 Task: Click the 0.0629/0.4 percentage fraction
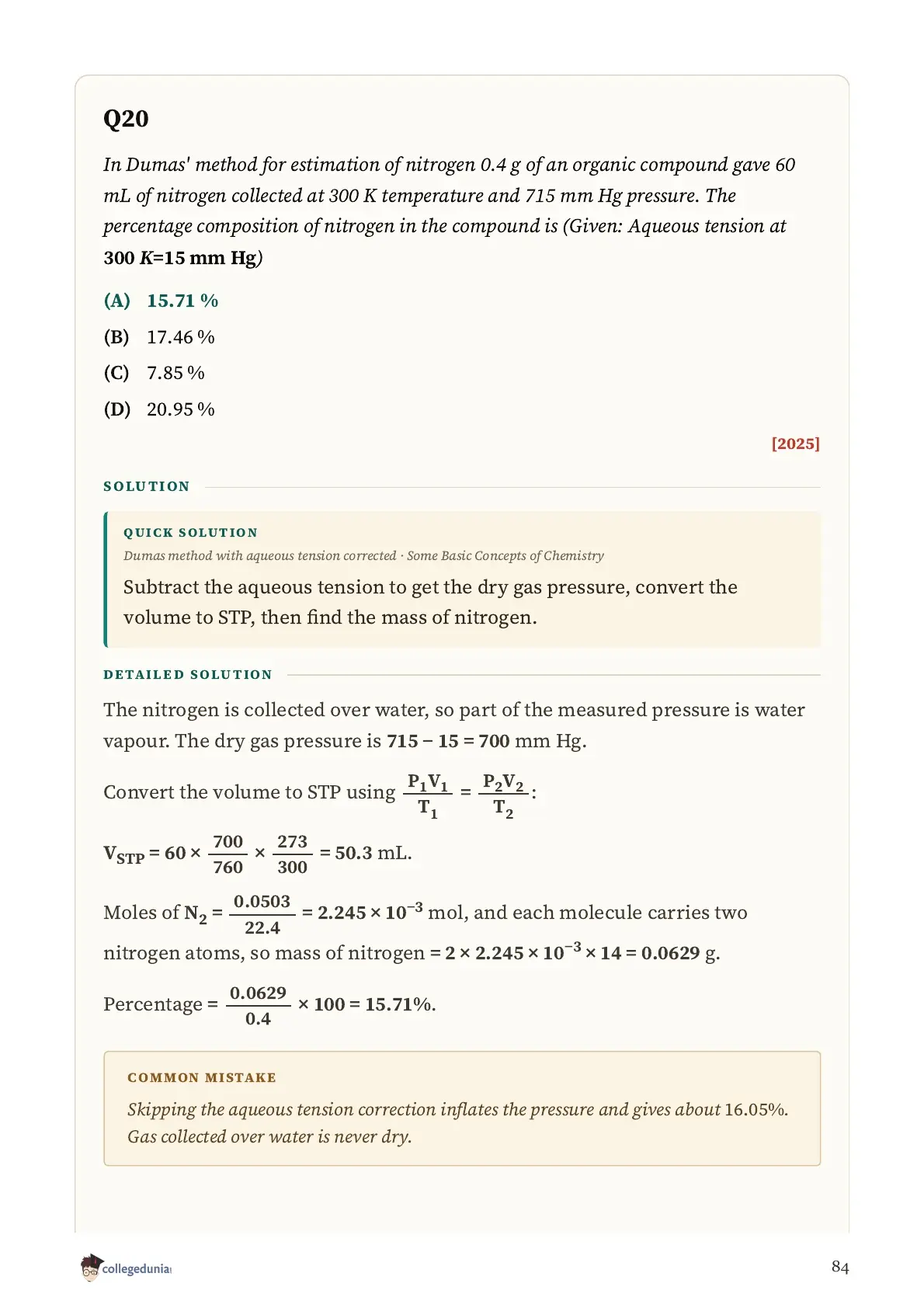258,1006
